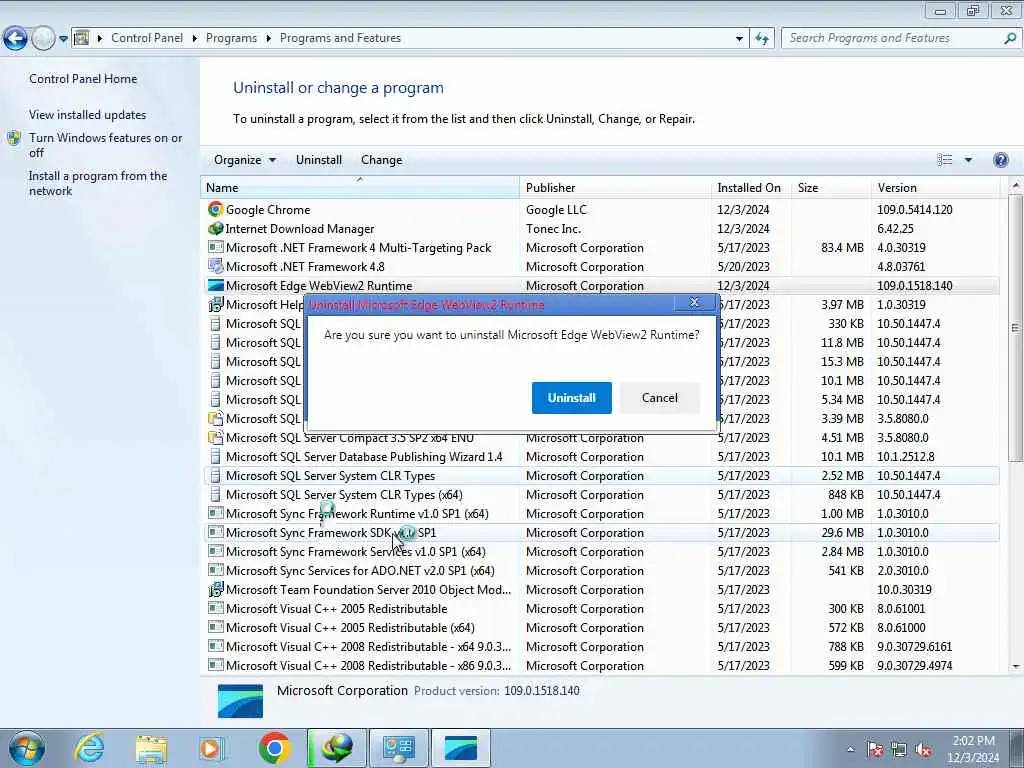
Task: Open the Help question mark icon
Action: tap(1000, 160)
